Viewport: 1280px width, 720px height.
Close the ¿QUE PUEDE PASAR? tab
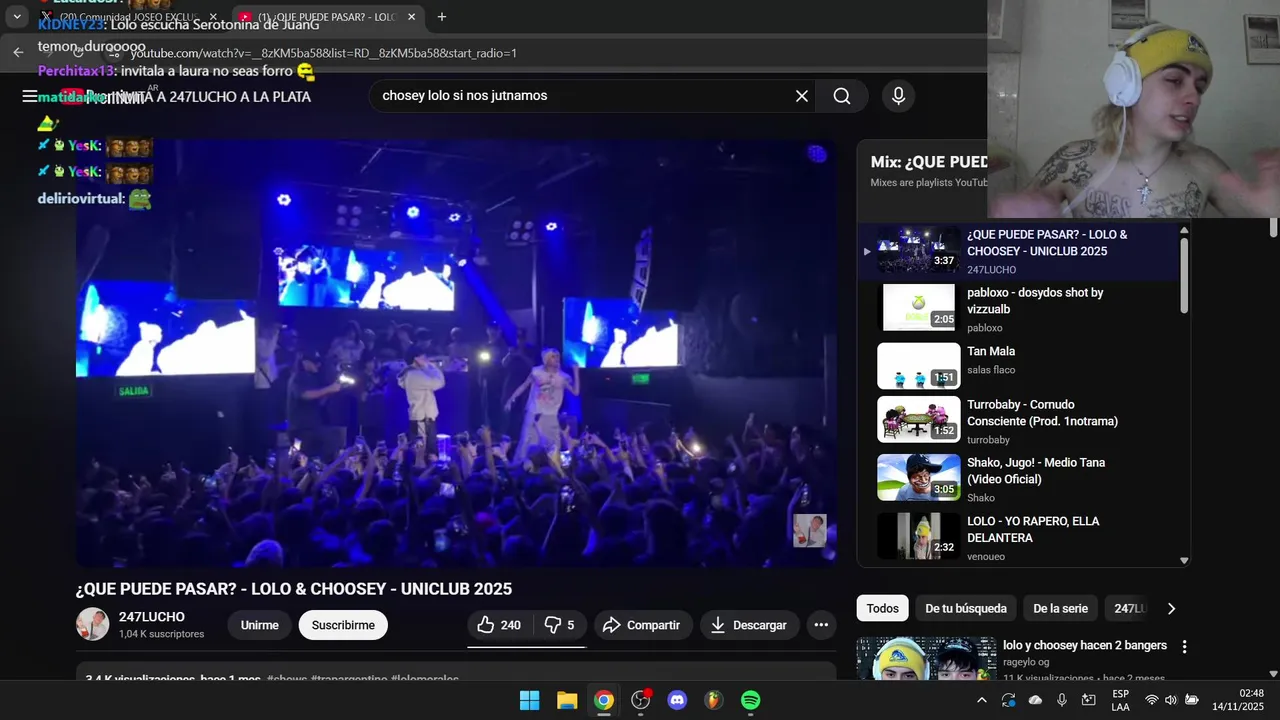pos(411,17)
